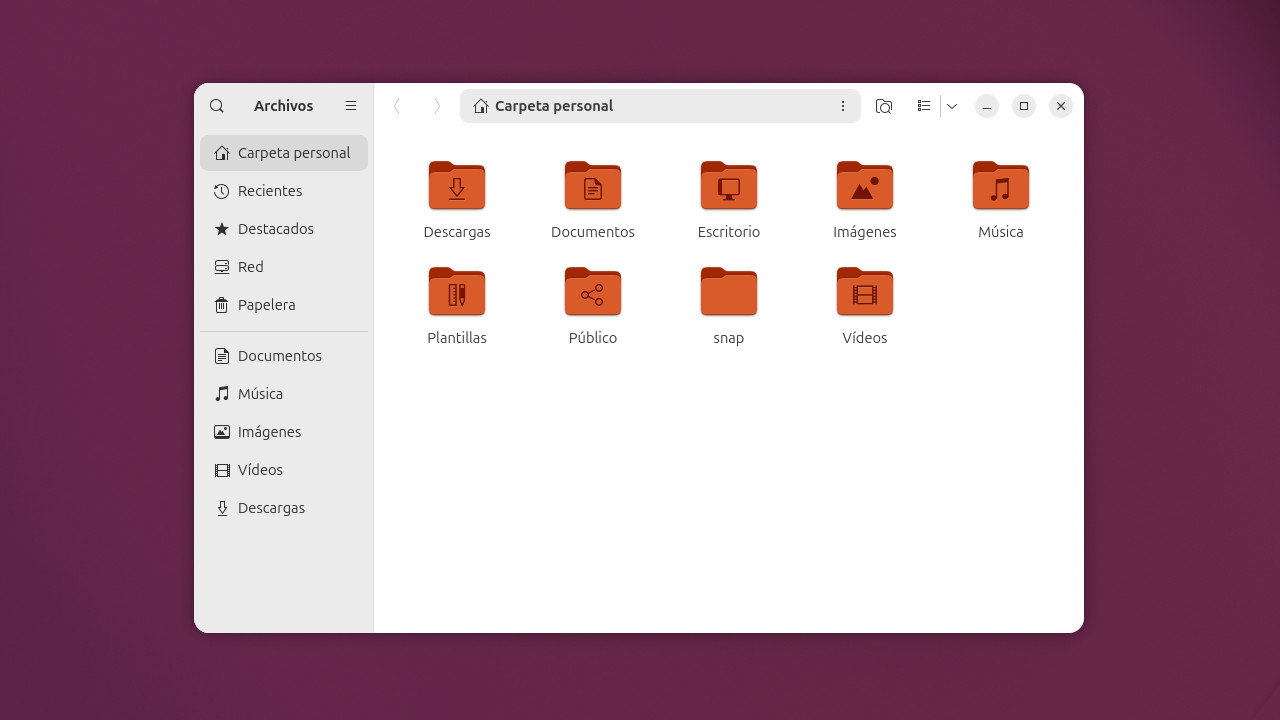1280x720 pixels.
Task: Click the Carpeta personal location in the path bar
Action: click(x=554, y=105)
